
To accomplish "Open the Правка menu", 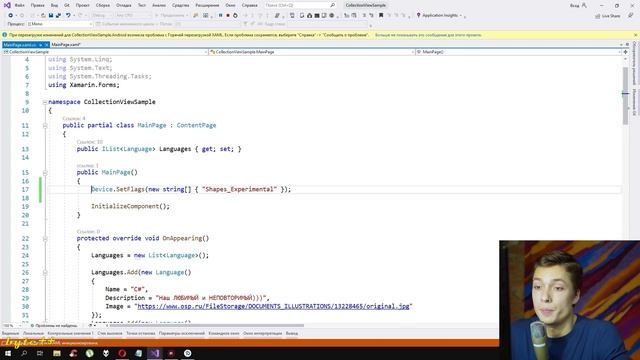I will click(38, 5).
